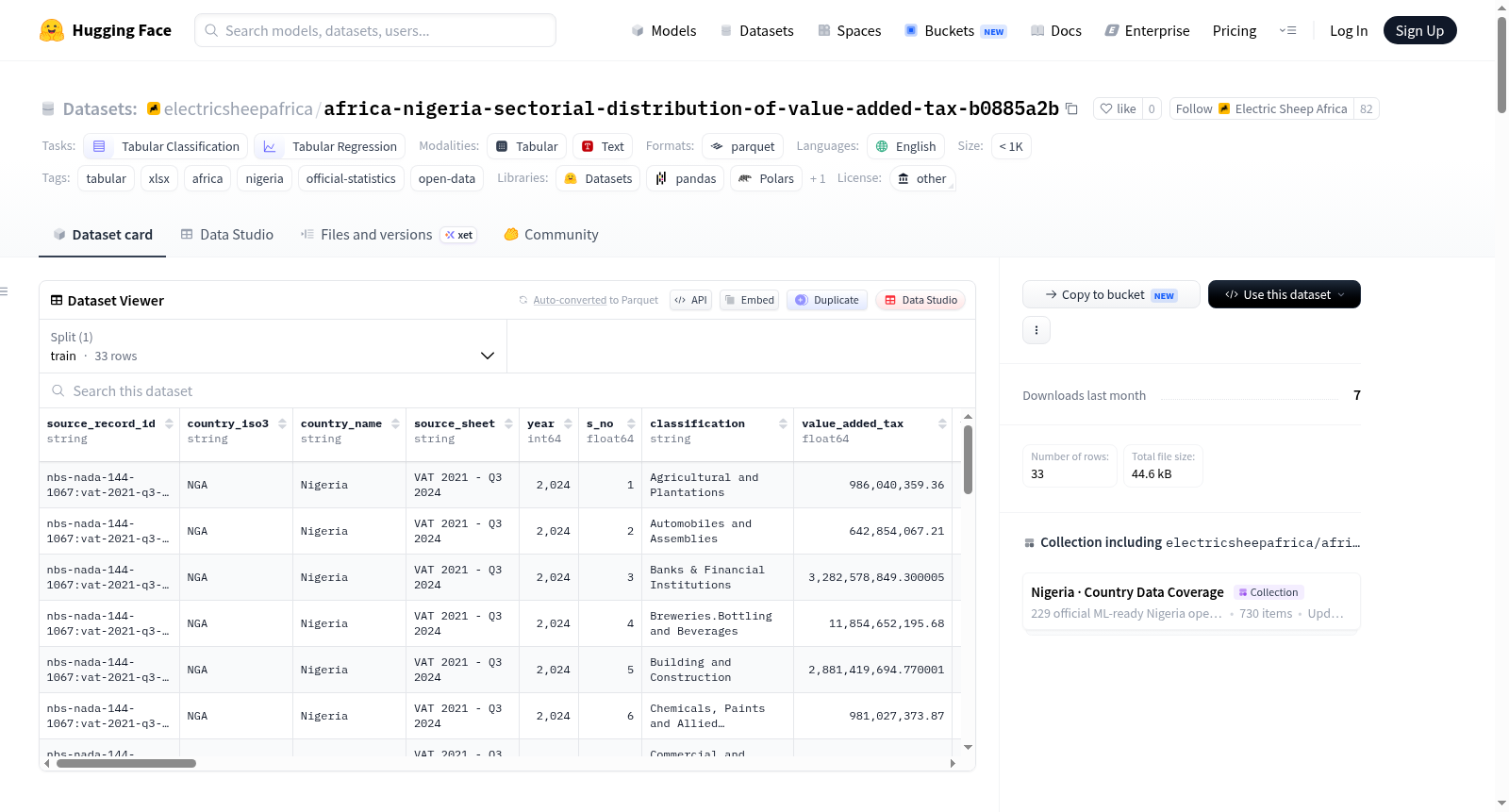Open the Files and versions tab
Image resolution: width=1509 pixels, height=812 pixels.
tap(389, 234)
